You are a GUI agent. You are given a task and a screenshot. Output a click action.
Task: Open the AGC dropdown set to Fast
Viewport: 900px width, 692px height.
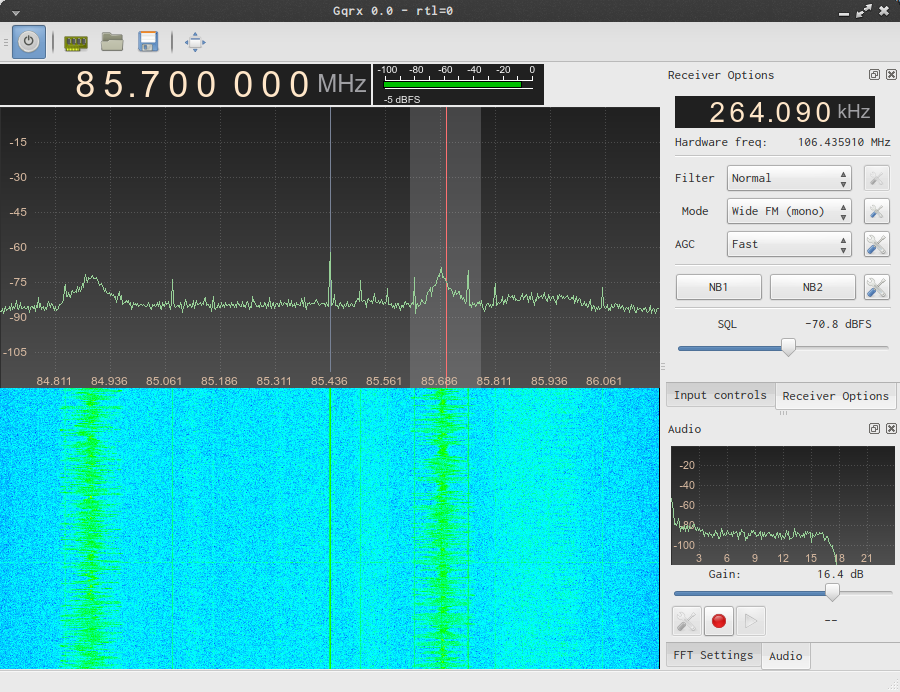click(789, 244)
